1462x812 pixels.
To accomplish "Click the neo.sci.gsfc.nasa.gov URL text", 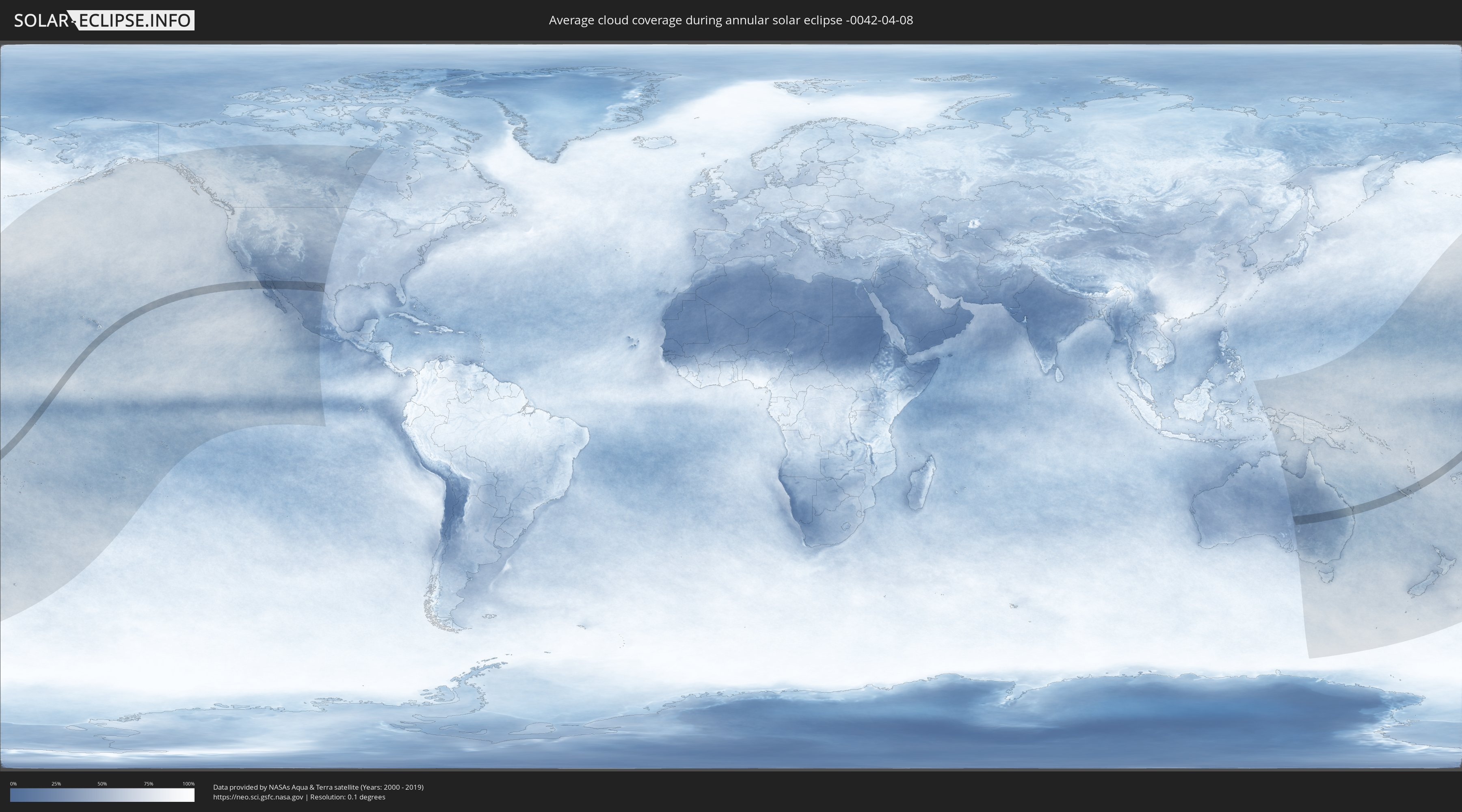I will coord(258,797).
